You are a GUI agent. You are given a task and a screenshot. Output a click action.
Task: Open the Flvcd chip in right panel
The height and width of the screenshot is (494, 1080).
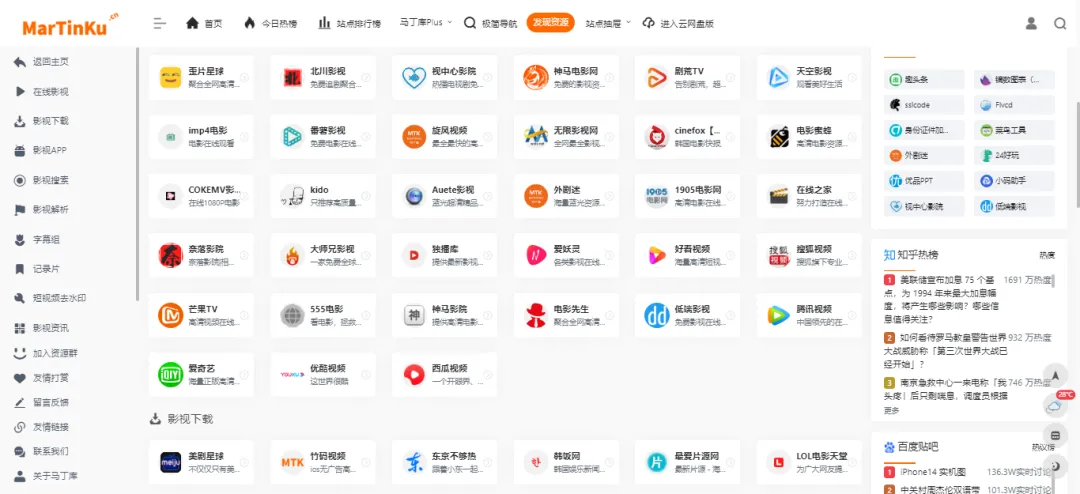click(1015, 105)
